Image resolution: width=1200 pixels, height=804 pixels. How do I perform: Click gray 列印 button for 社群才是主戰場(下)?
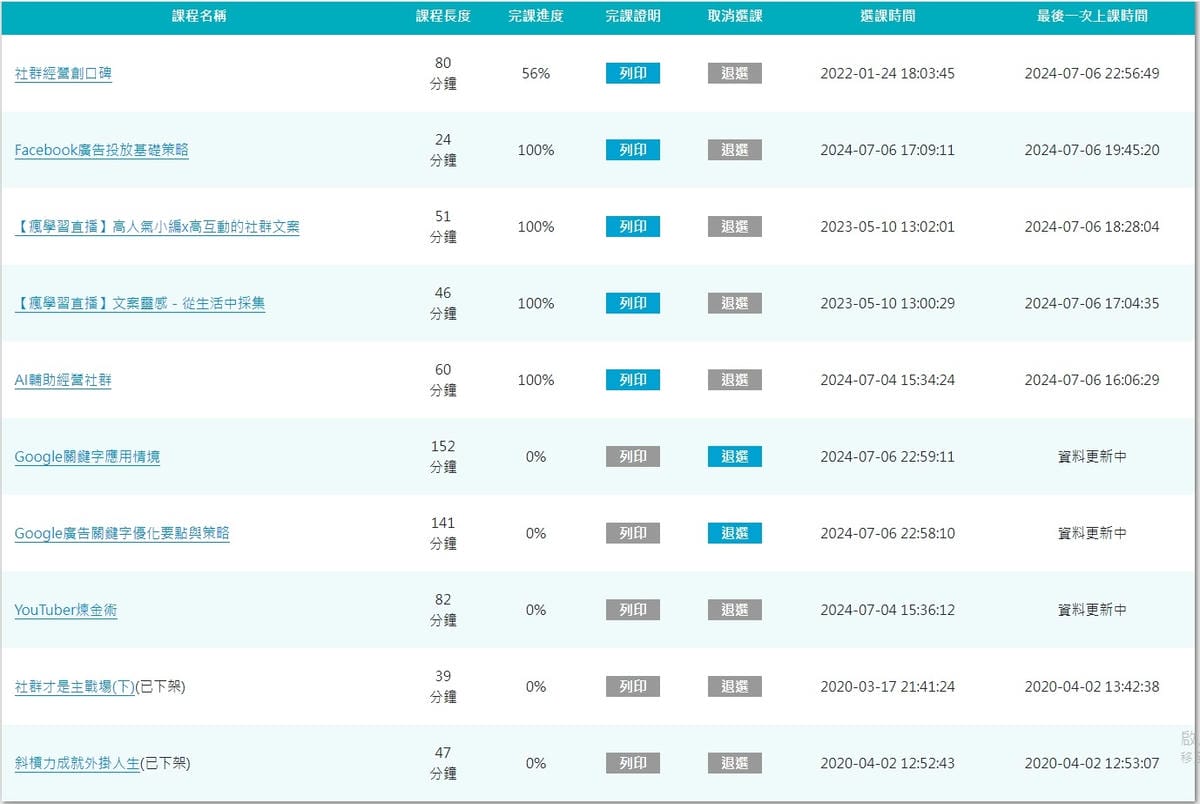[633, 687]
